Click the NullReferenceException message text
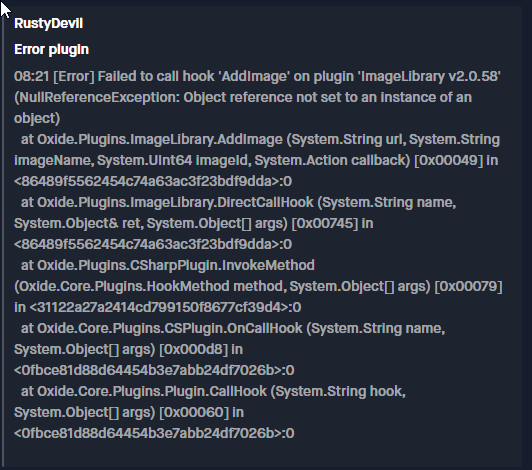The height and width of the screenshot is (470, 532). [x=243, y=97]
